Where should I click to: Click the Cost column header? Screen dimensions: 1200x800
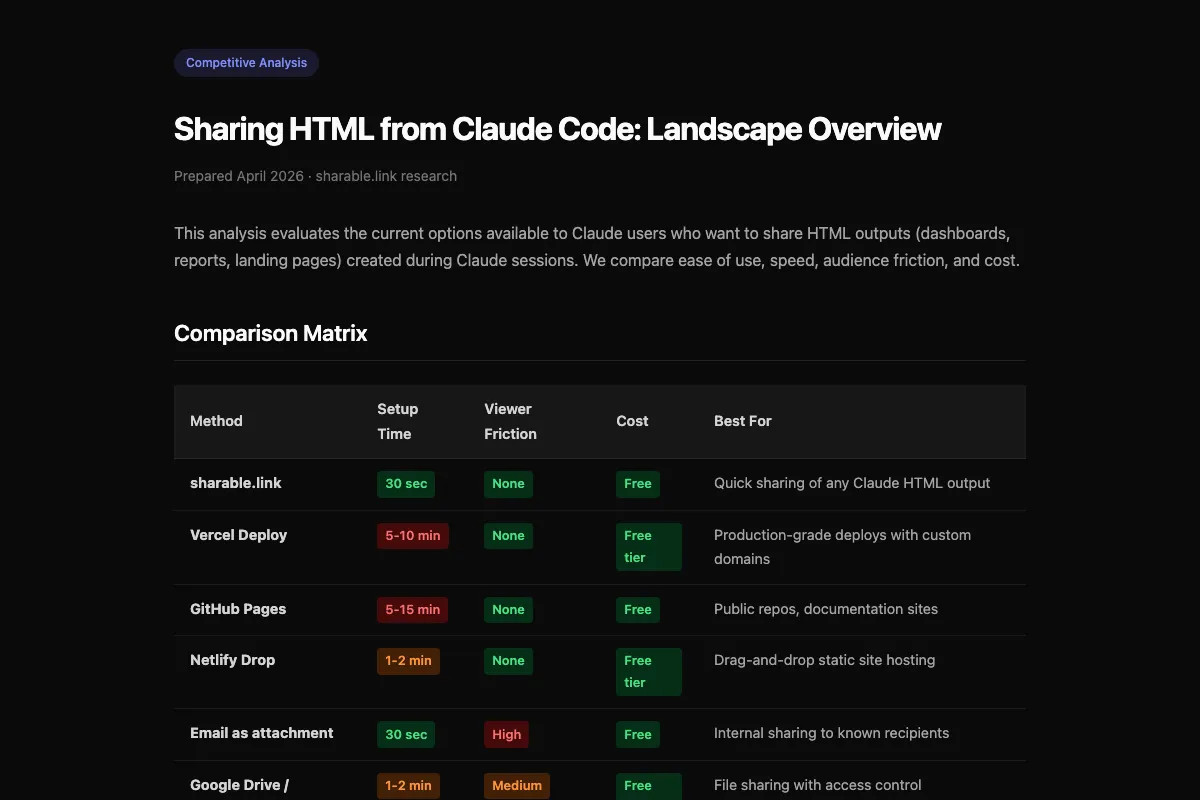632,421
